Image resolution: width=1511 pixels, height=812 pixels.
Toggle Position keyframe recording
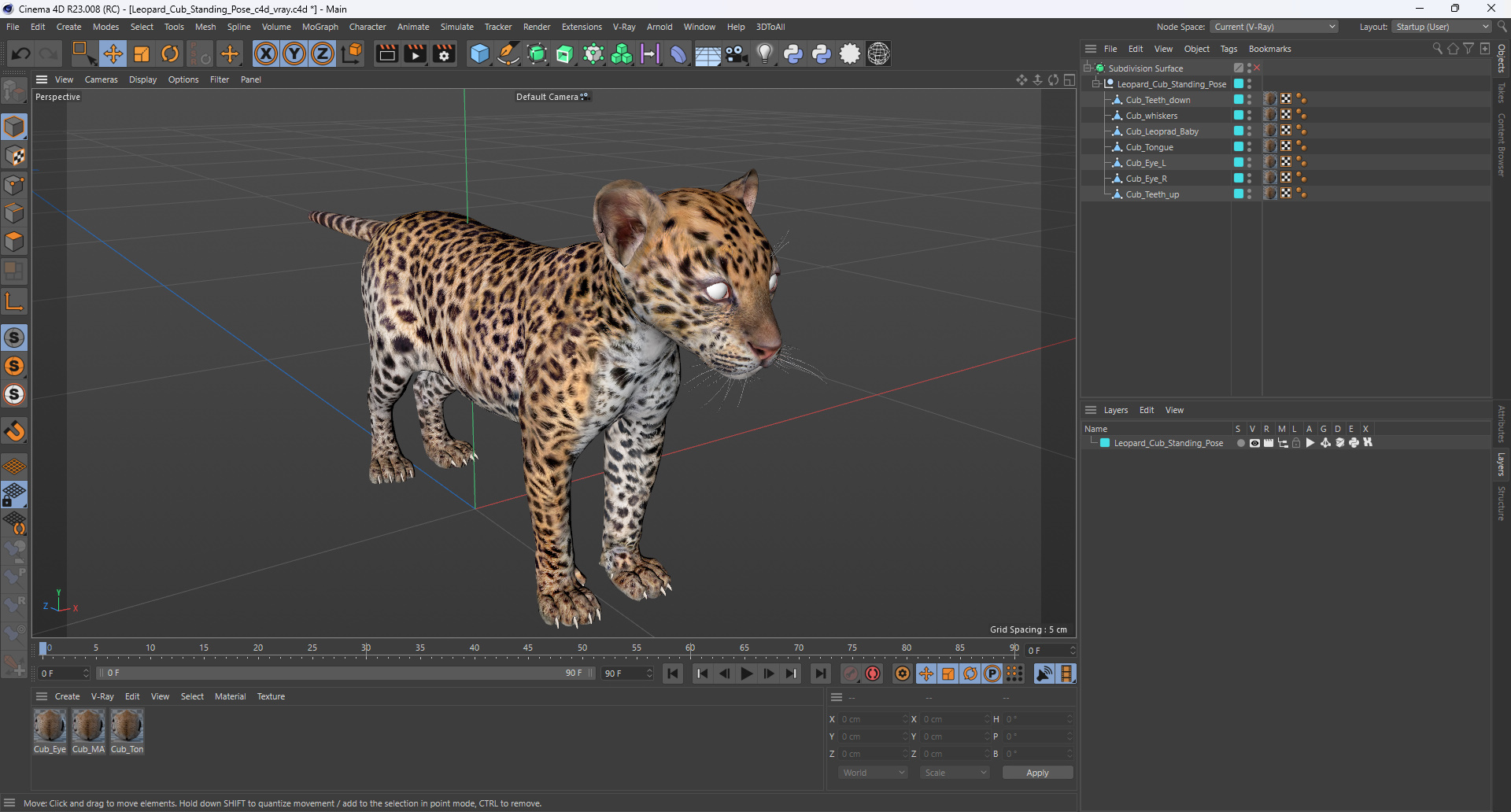(926, 674)
